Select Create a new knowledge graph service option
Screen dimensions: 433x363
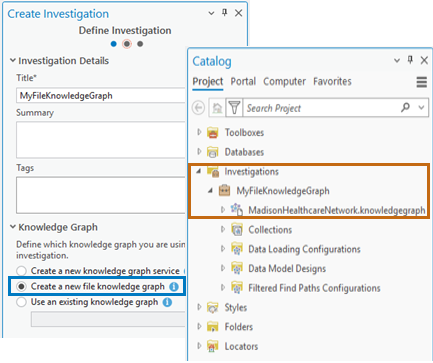click(21, 271)
